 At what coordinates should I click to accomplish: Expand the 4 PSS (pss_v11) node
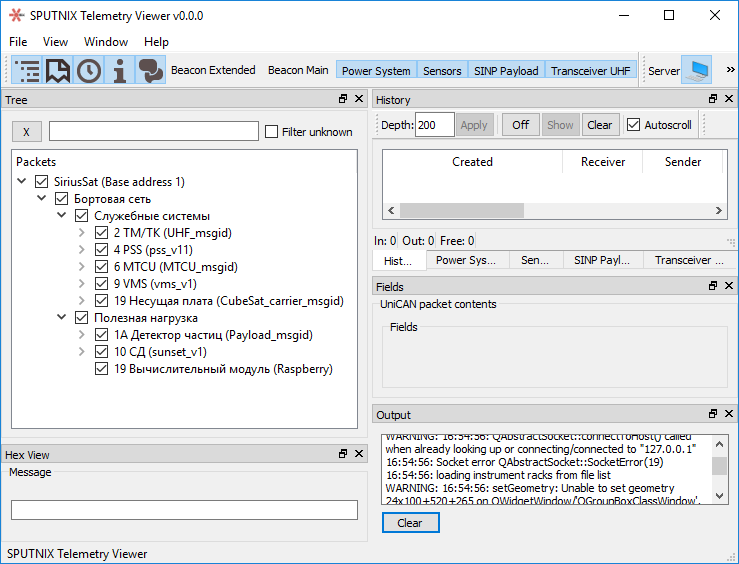coord(82,249)
